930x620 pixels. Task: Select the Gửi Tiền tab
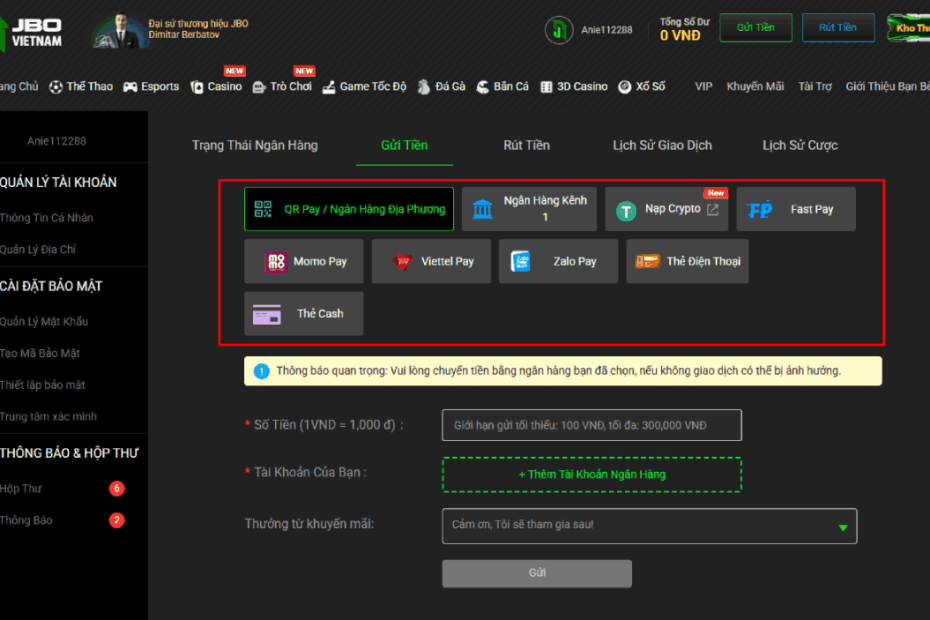tap(405, 145)
